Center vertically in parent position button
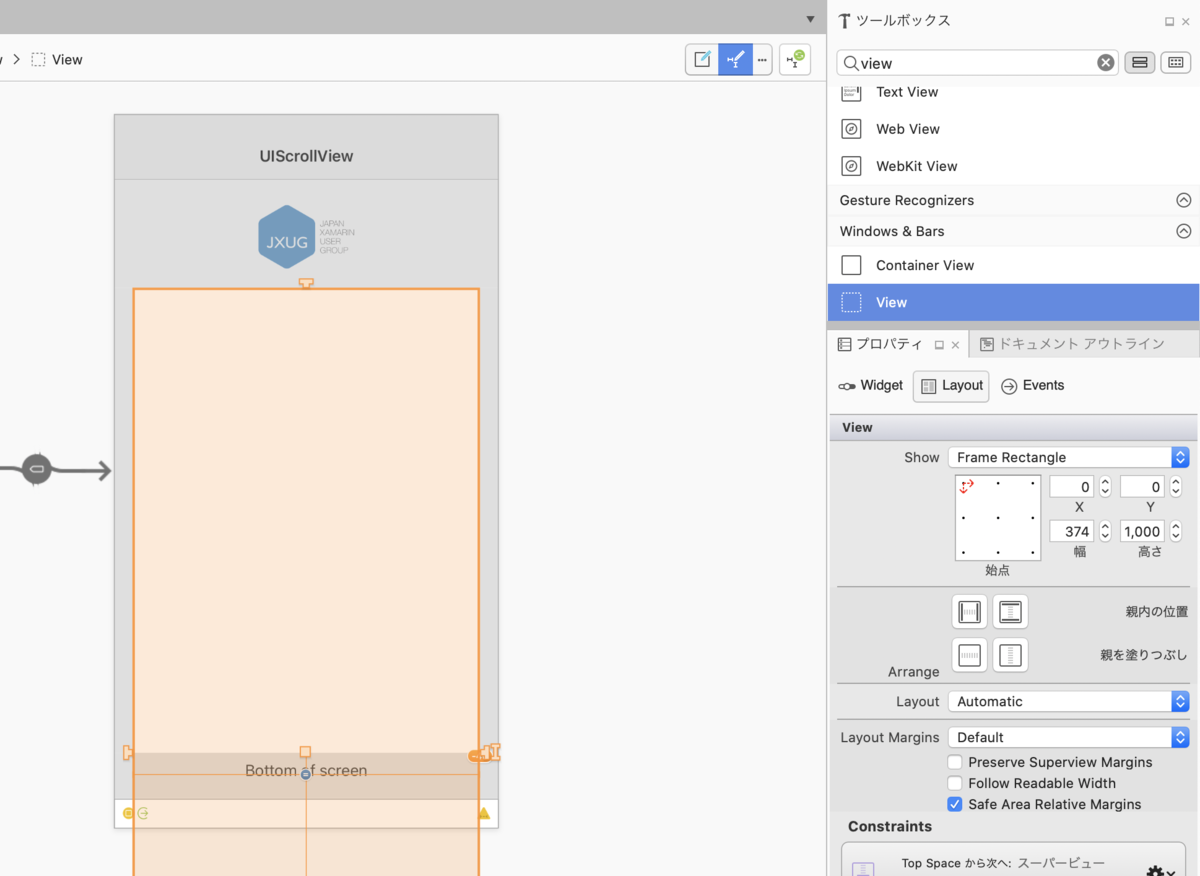 [1010, 612]
